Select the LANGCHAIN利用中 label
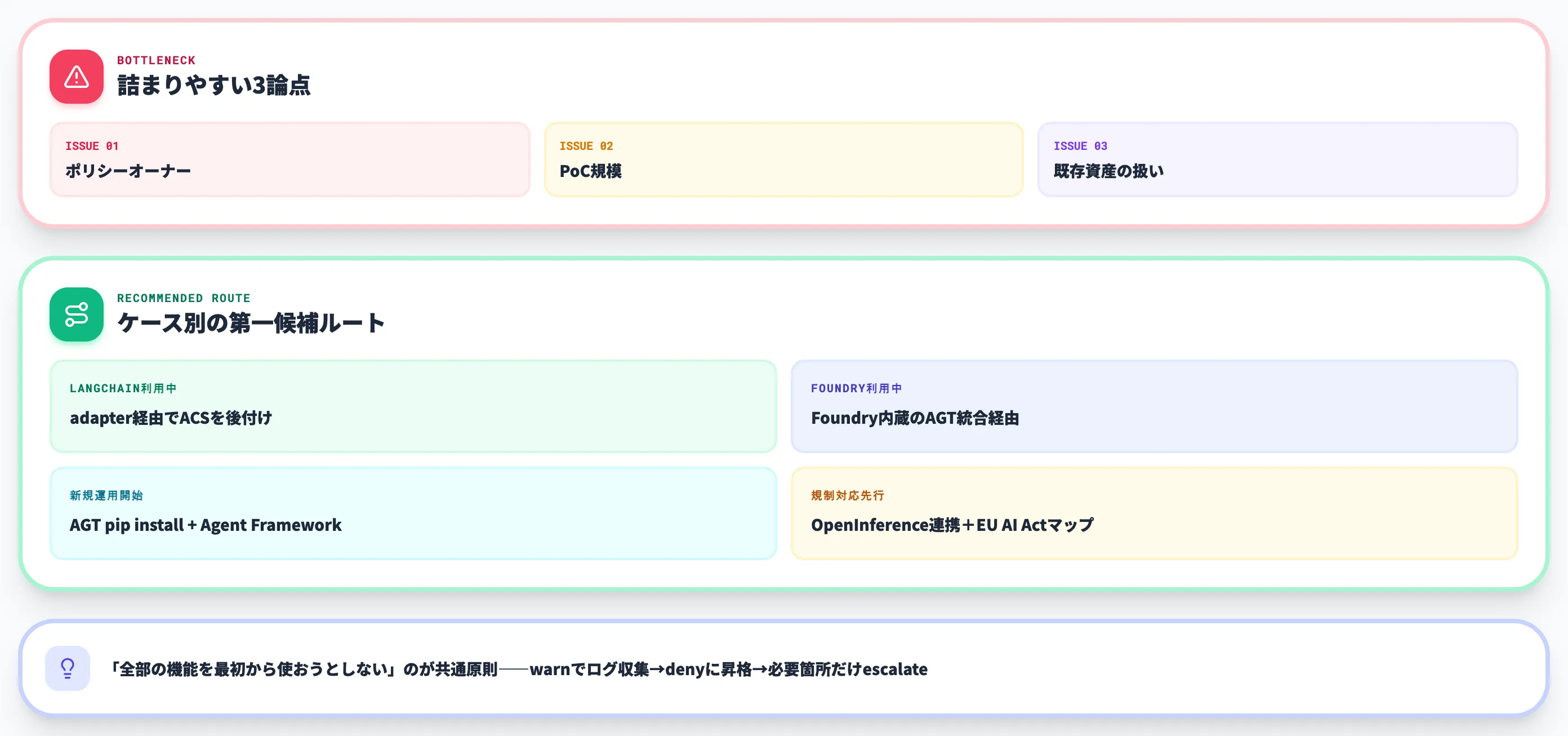1568x736 pixels. [x=123, y=388]
